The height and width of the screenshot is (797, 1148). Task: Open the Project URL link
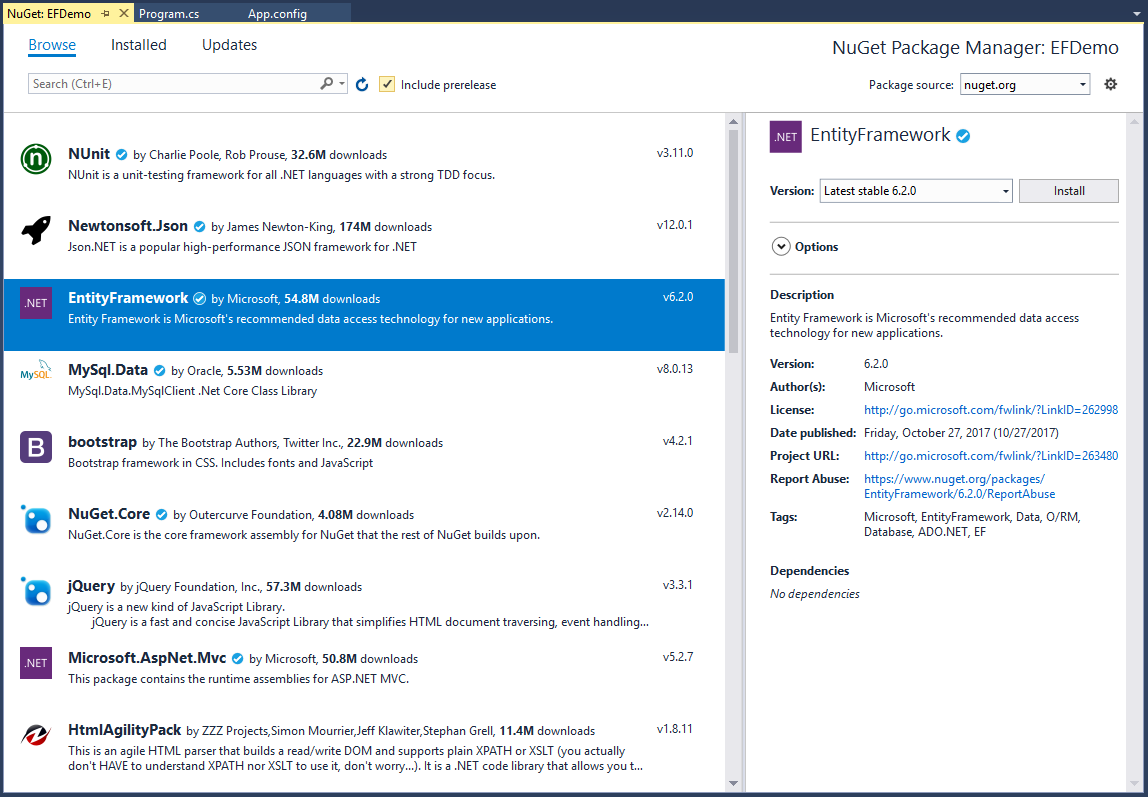click(x=991, y=455)
